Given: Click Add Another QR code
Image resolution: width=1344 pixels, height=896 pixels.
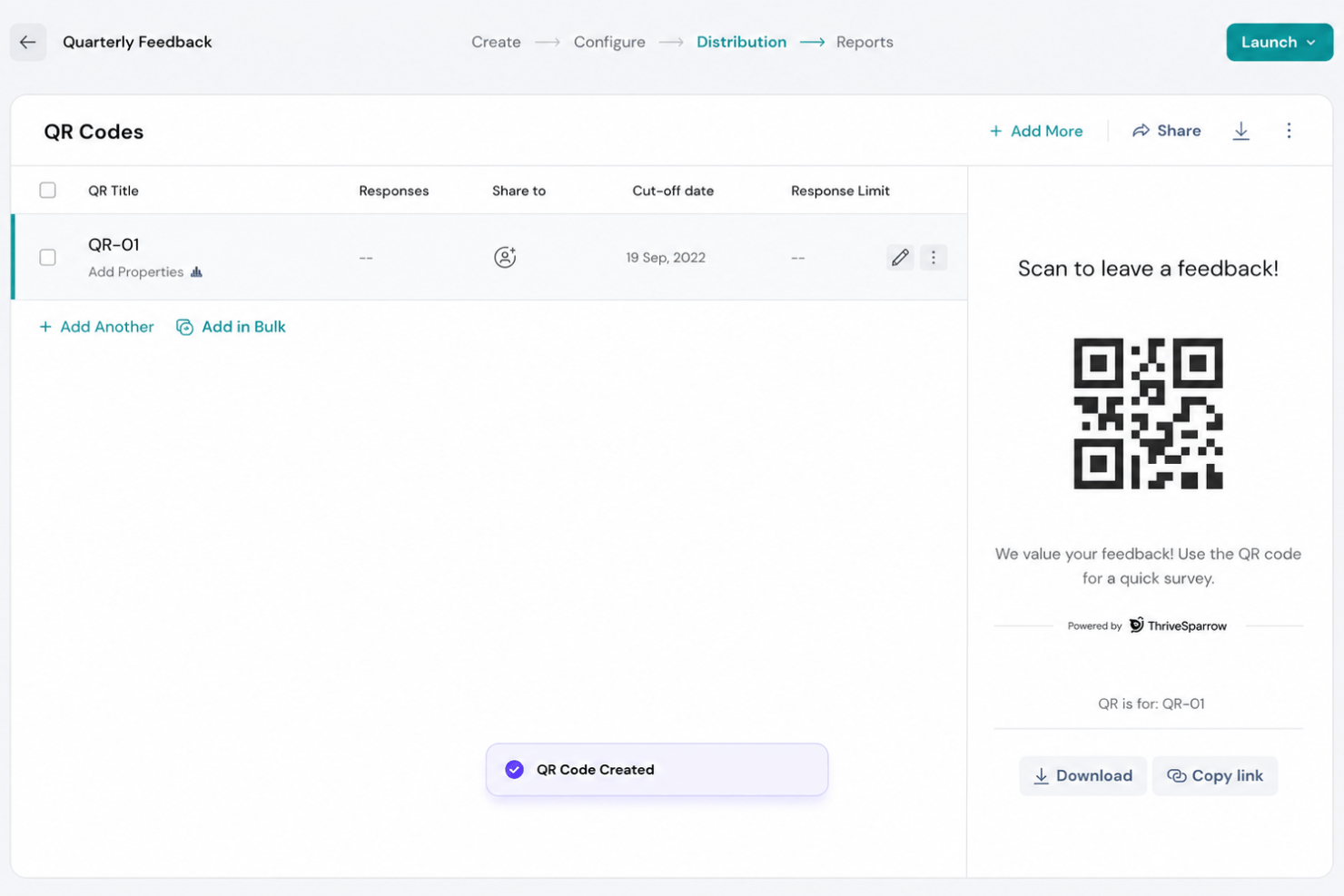Looking at the screenshot, I should click(96, 327).
